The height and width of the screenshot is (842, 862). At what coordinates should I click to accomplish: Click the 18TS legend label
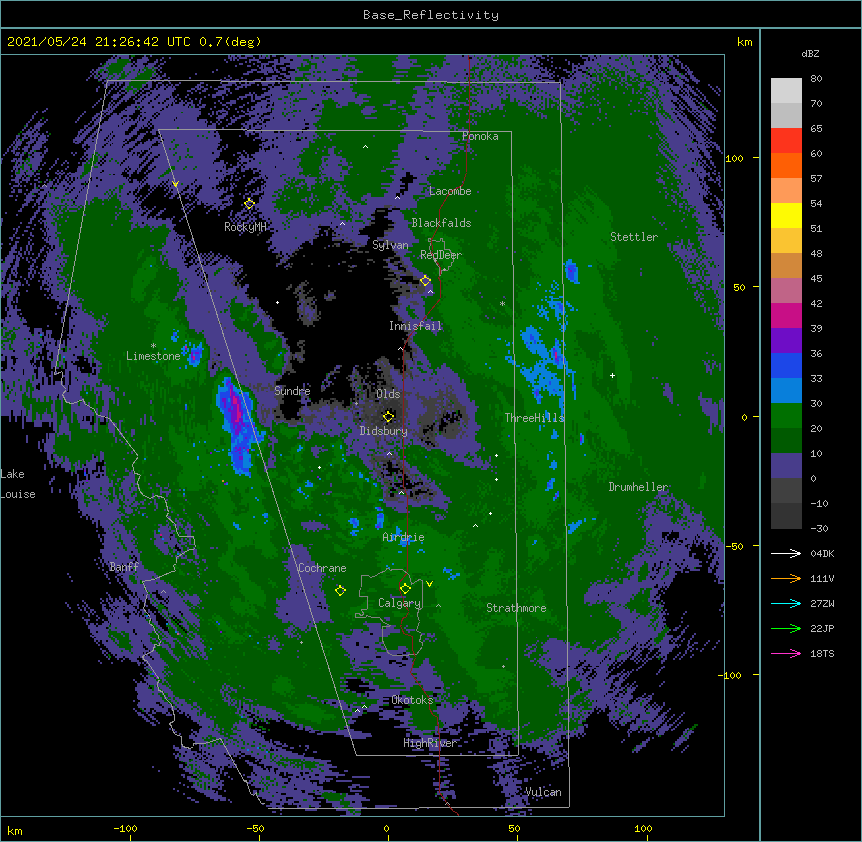822,653
